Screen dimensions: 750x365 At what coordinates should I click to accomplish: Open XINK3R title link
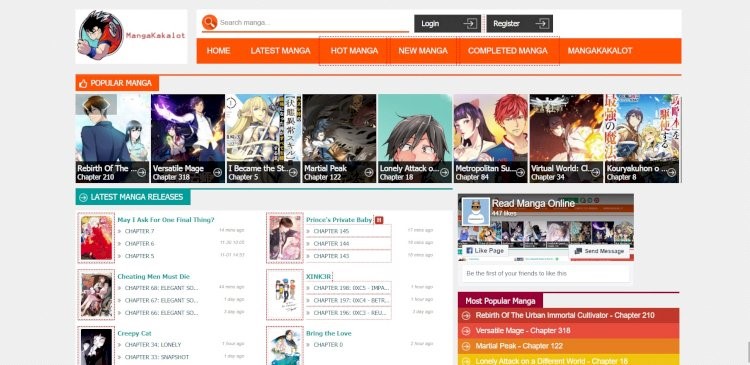tap(319, 277)
